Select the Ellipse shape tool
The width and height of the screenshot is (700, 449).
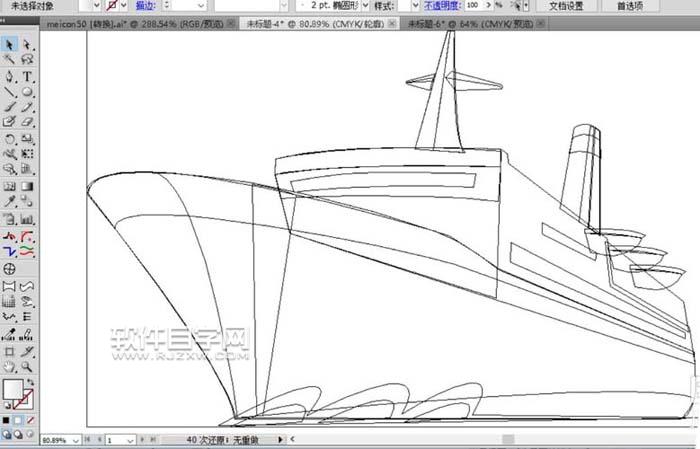coord(28,92)
